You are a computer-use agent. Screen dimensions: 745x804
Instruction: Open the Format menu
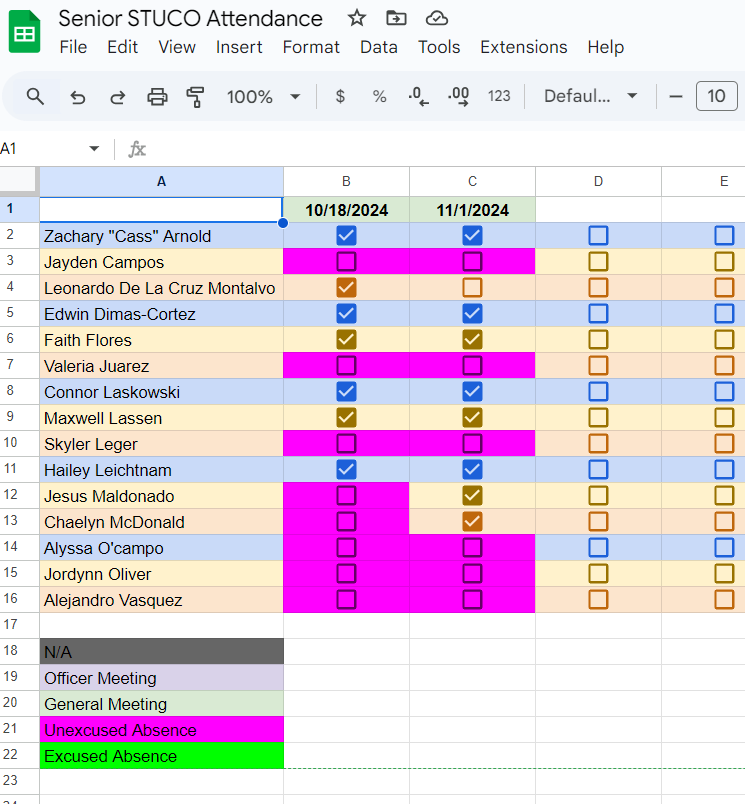311,47
